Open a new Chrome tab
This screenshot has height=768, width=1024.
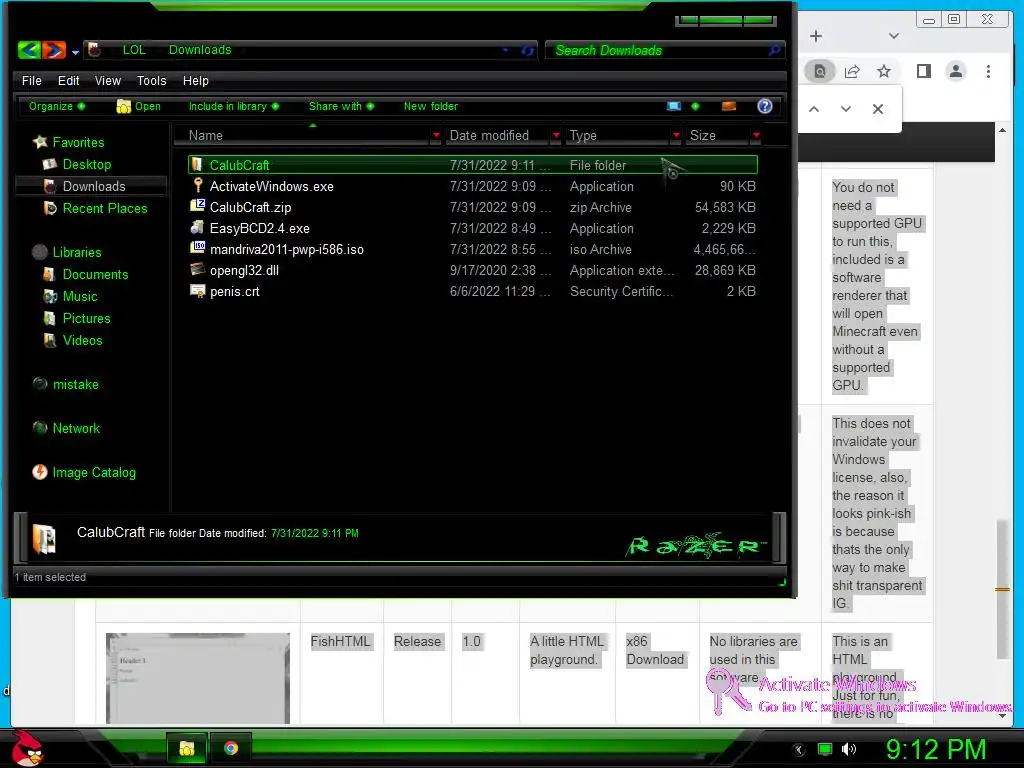point(816,36)
